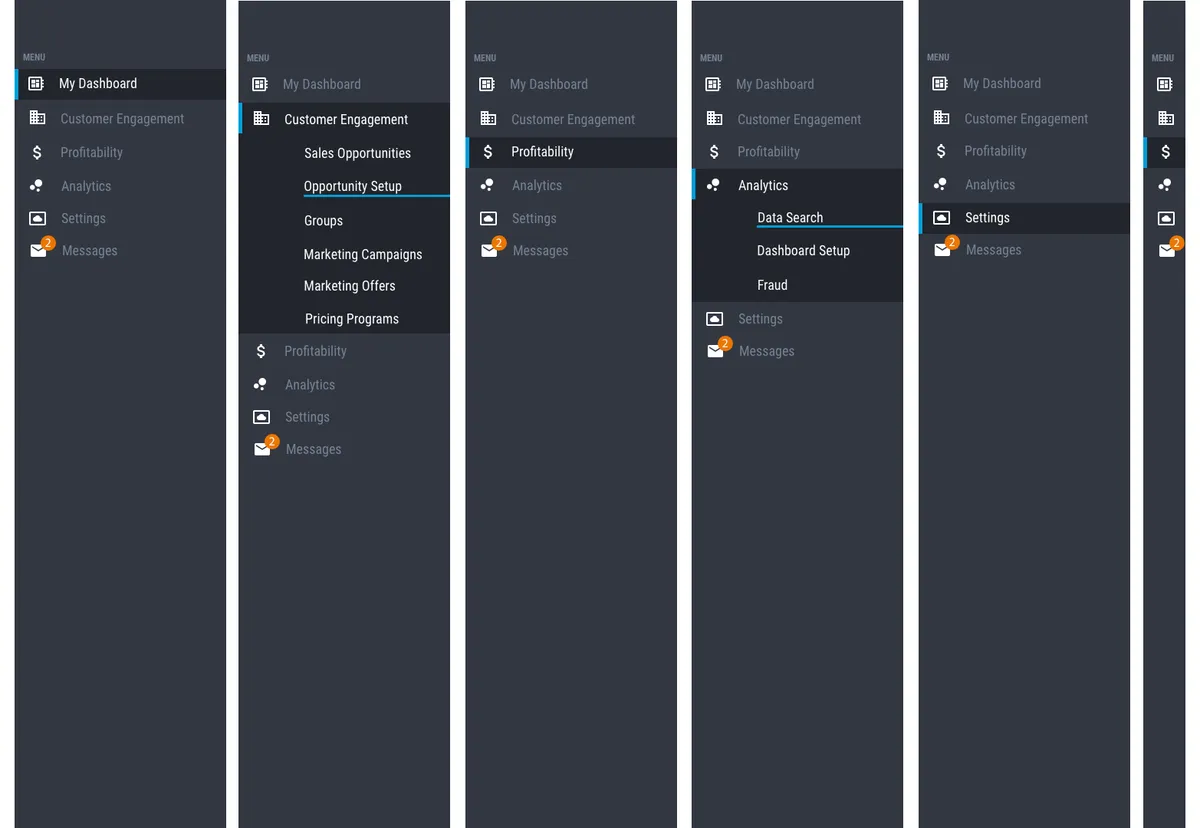Click the Customer Engagement building icon
The height and width of the screenshot is (828, 1200).
(36, 118)
